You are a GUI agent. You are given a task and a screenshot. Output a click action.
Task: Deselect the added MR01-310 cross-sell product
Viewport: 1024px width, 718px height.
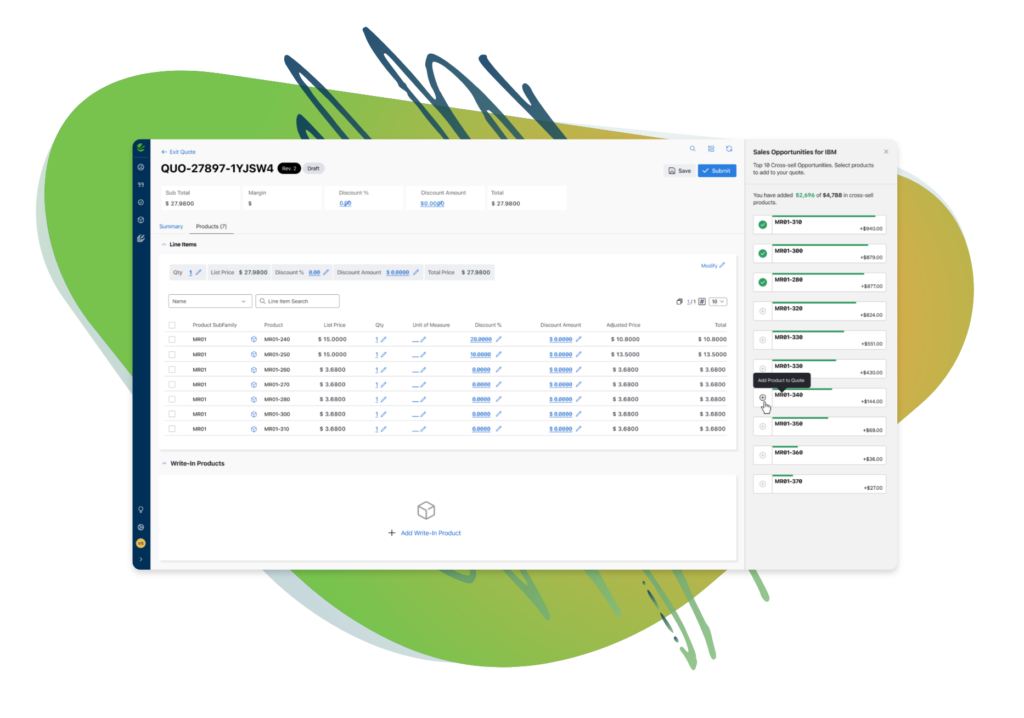click(x=763, y=224)
